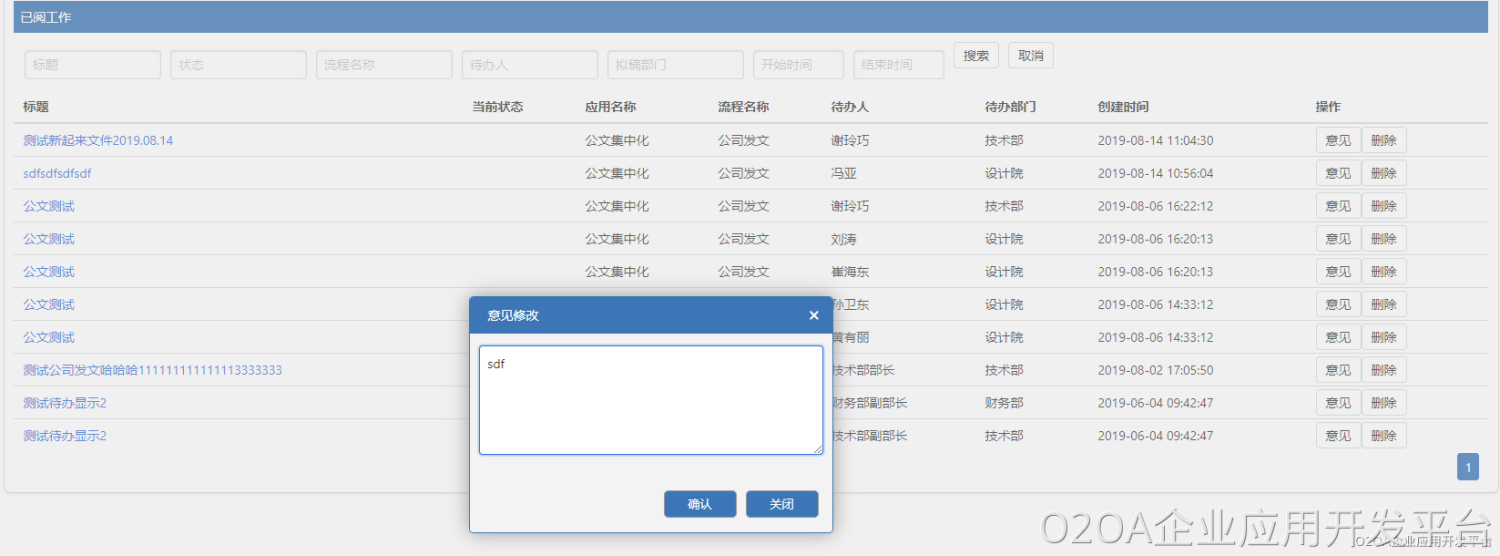Click the 取消 button in filter bar

tap(1030, 56)
